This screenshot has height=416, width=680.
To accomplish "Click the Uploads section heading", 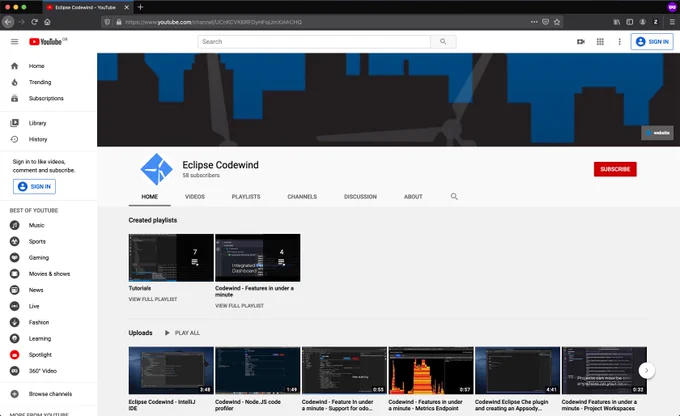I will tap(141, 333).
